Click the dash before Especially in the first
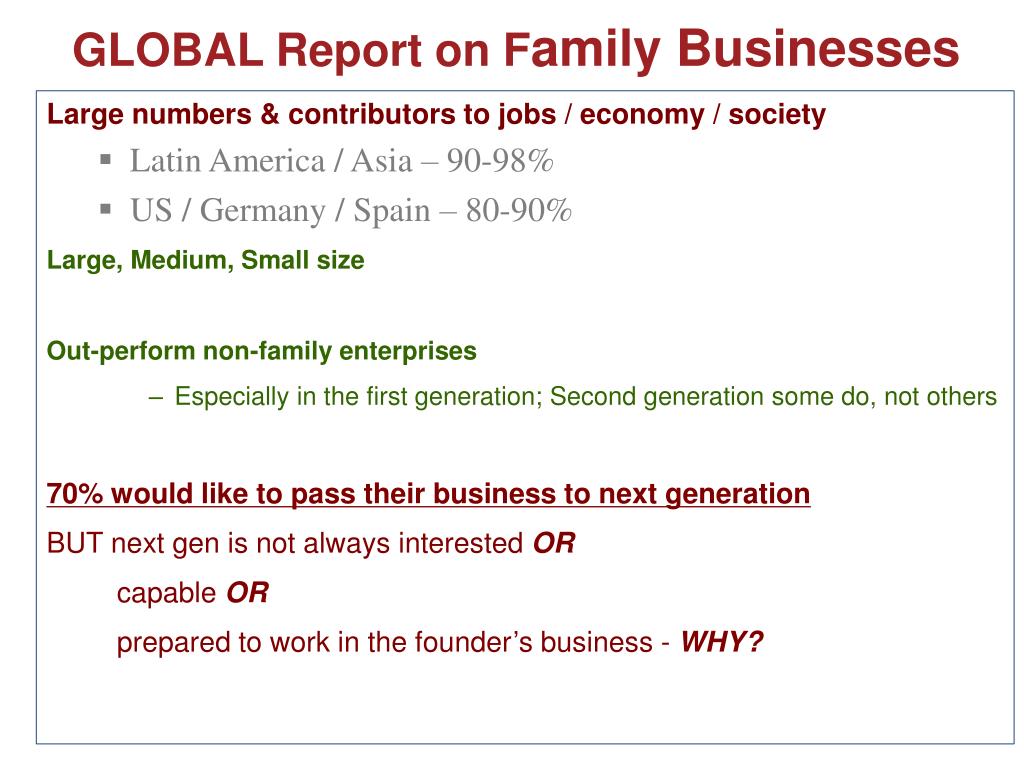 (x=155, y=397)
